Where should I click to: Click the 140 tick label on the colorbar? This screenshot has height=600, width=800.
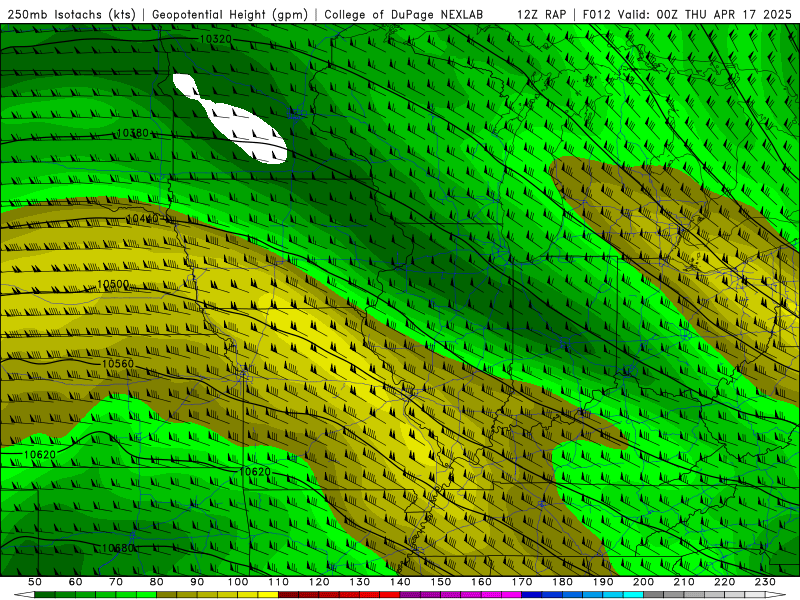click(x=400, y=582)
